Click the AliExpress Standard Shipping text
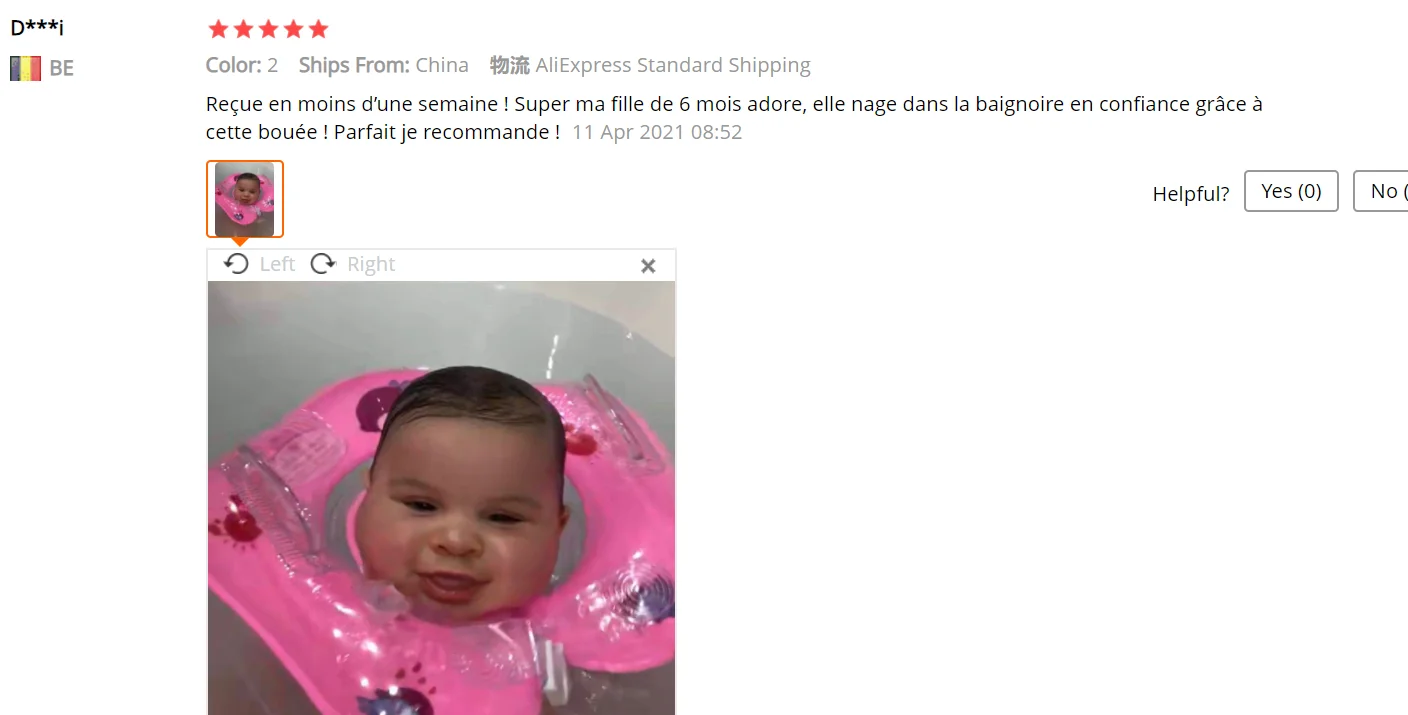Viewport: 1408px width, 715px height. pos(673,65)
